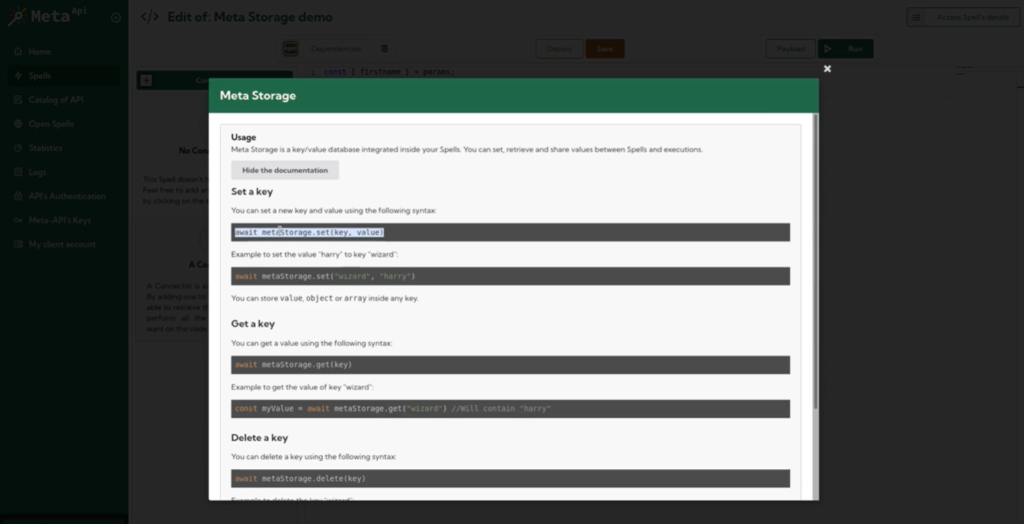
Task: Click the Deploy button in the background editor
Action: 559,49
